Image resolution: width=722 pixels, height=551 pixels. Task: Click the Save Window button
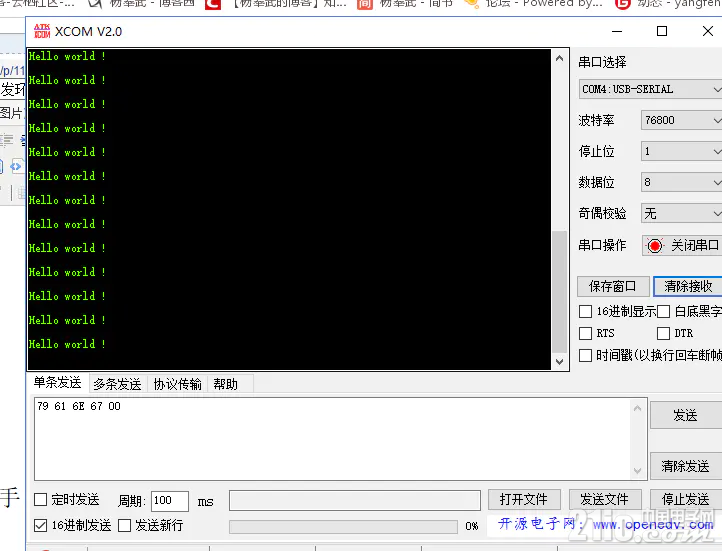613,286
